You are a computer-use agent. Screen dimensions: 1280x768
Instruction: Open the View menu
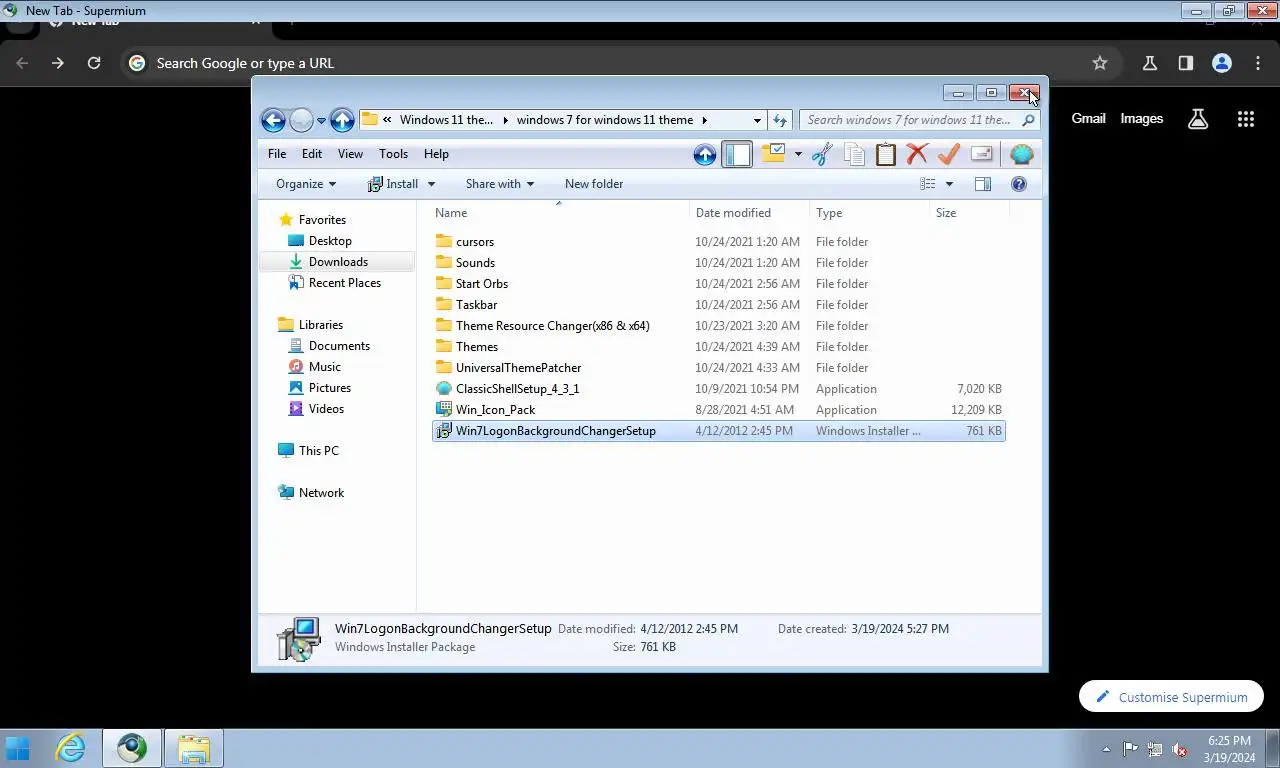click(x=350, y=154)
